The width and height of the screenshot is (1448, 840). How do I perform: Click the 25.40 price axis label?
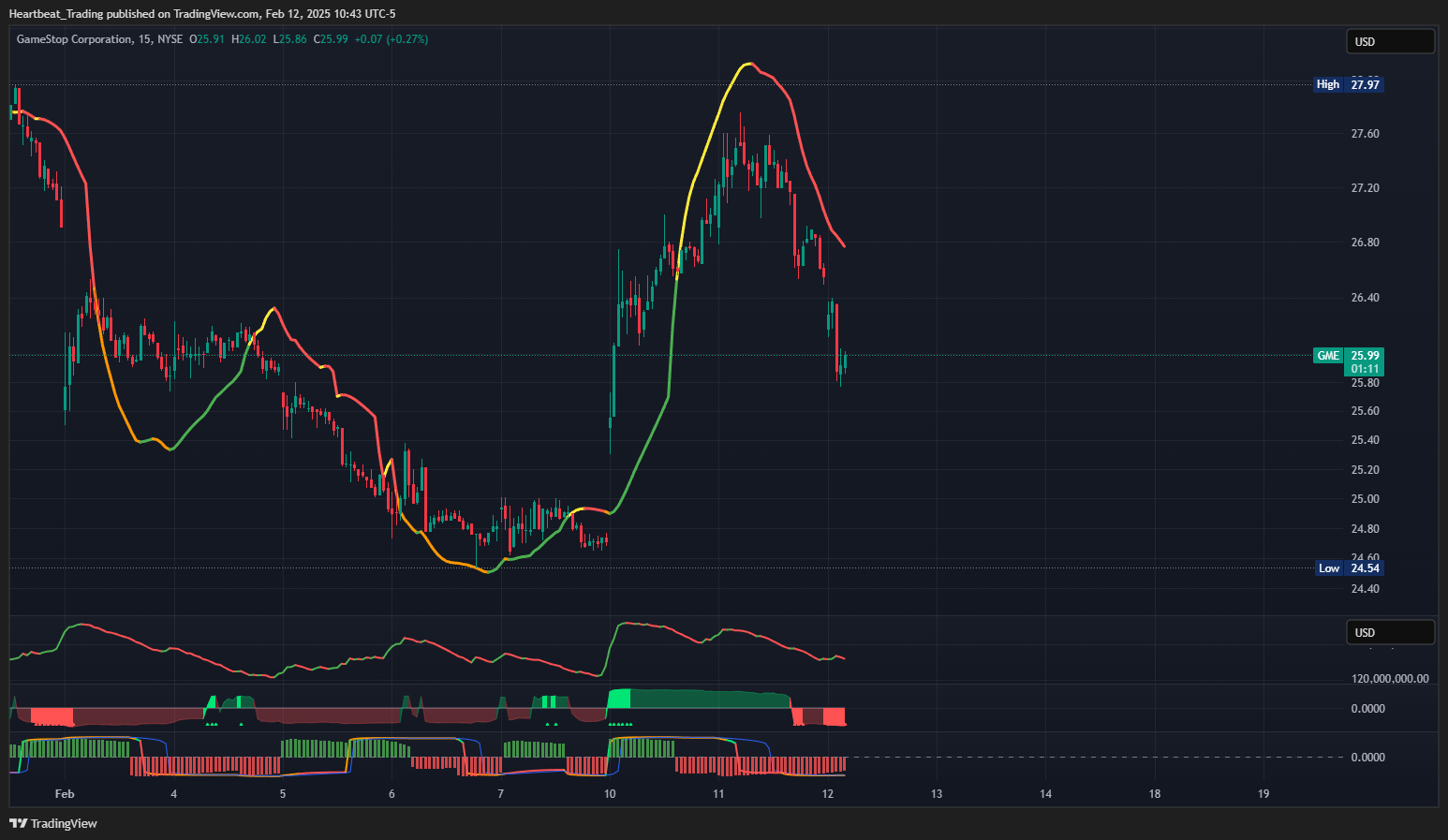click(1365, 440)
